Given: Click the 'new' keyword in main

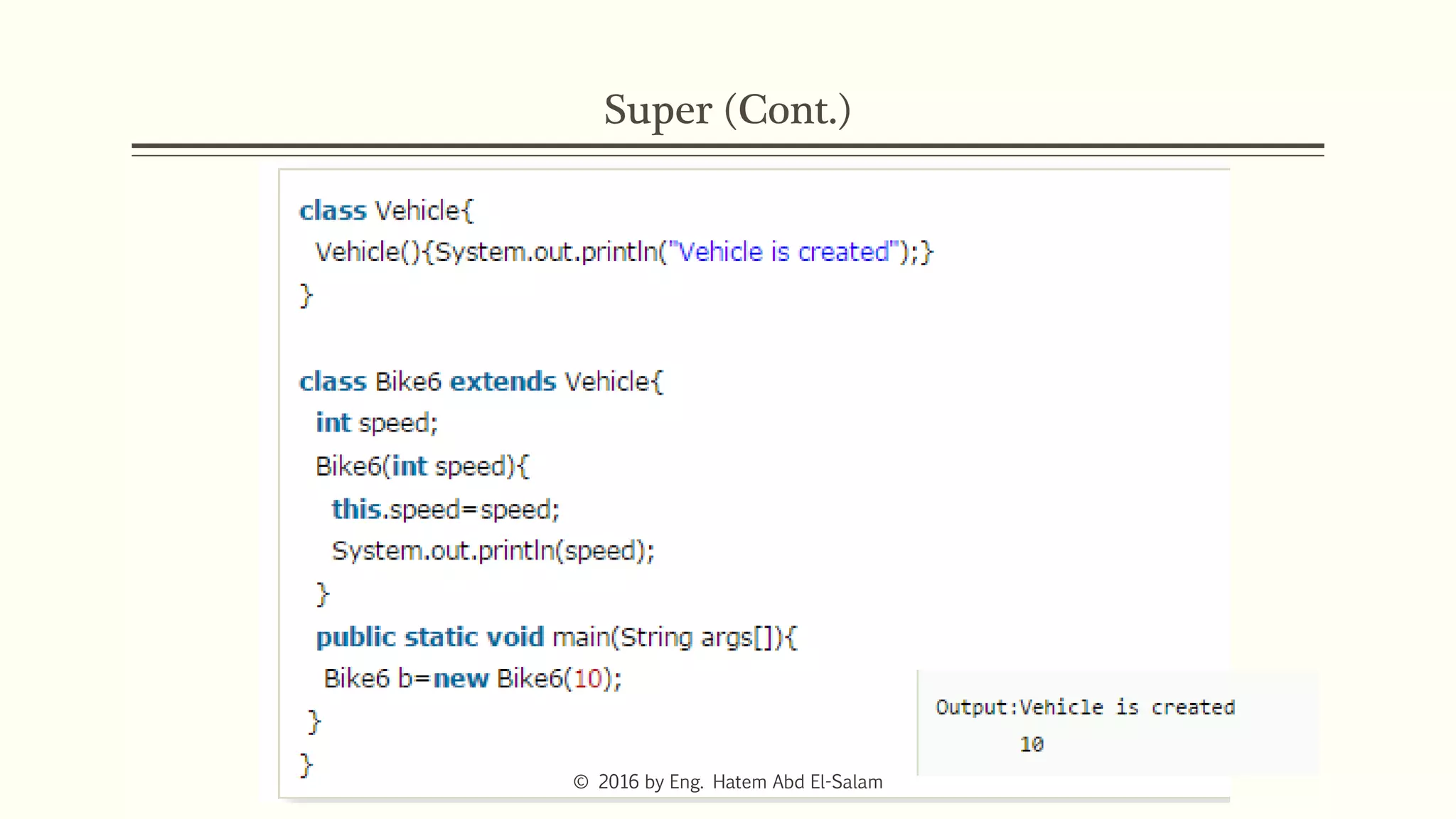Looking at the screenshot, I should 461,679.
